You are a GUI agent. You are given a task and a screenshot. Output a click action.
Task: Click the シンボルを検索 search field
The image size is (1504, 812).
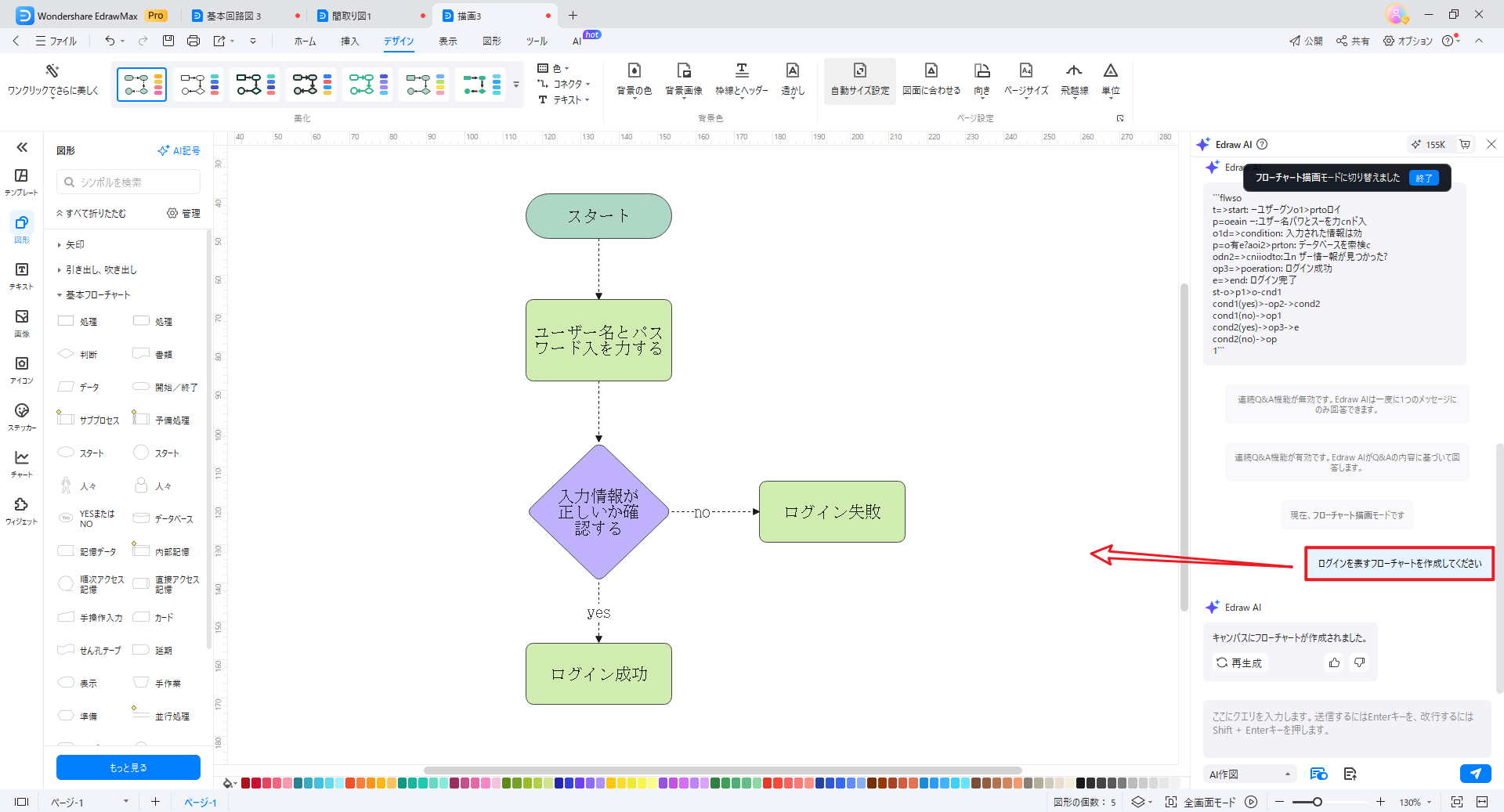click(128, 182)
